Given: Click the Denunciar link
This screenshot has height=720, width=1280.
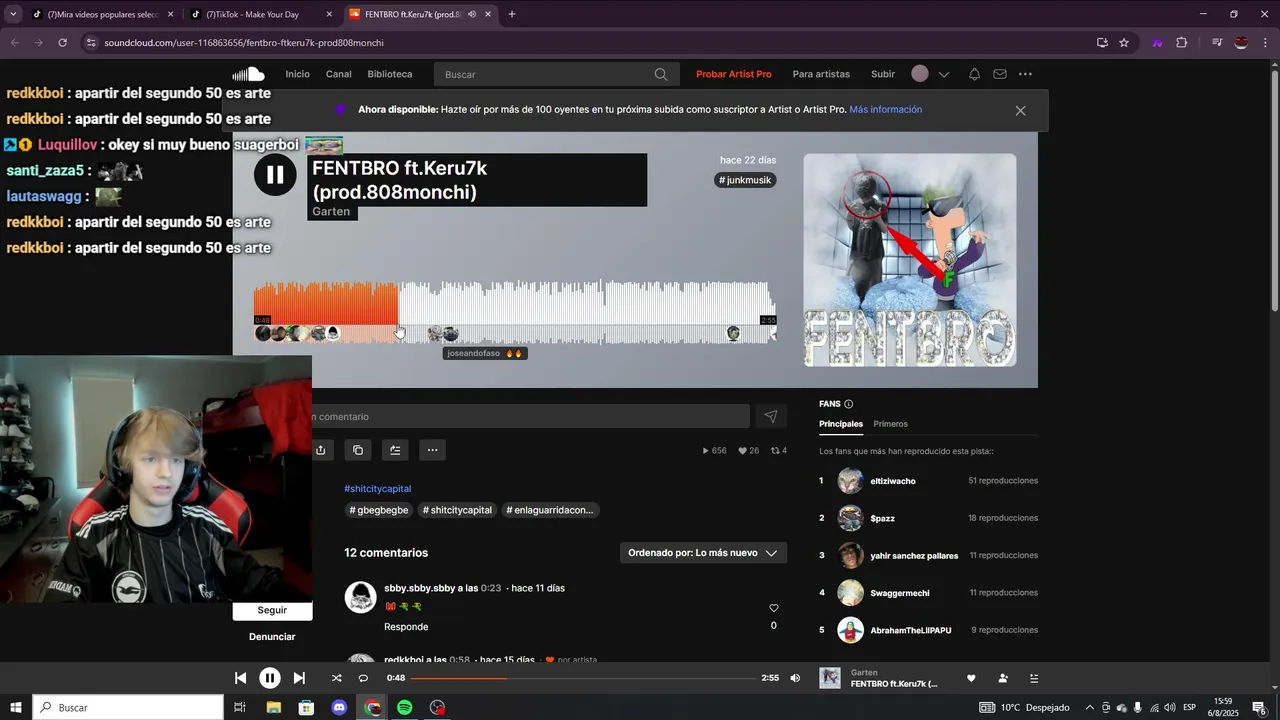Looking at the screenshot, I should click(x=272, y=637).
